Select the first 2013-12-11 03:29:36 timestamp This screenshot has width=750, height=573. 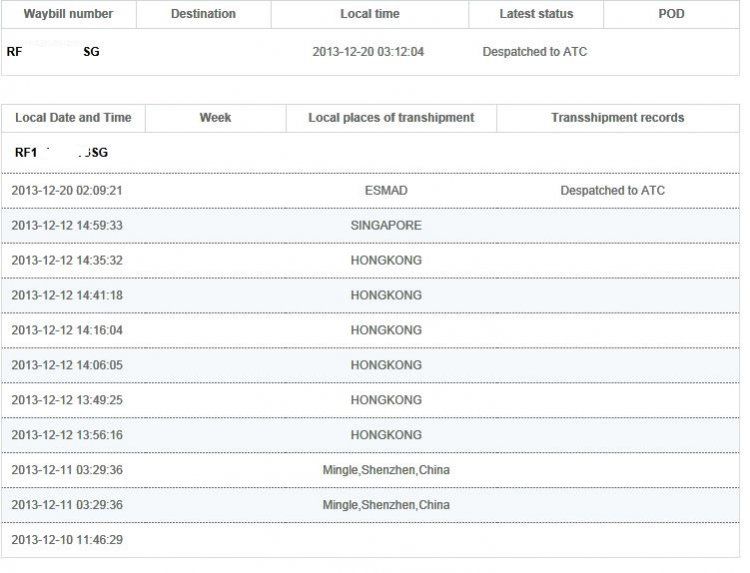[67, 470]
